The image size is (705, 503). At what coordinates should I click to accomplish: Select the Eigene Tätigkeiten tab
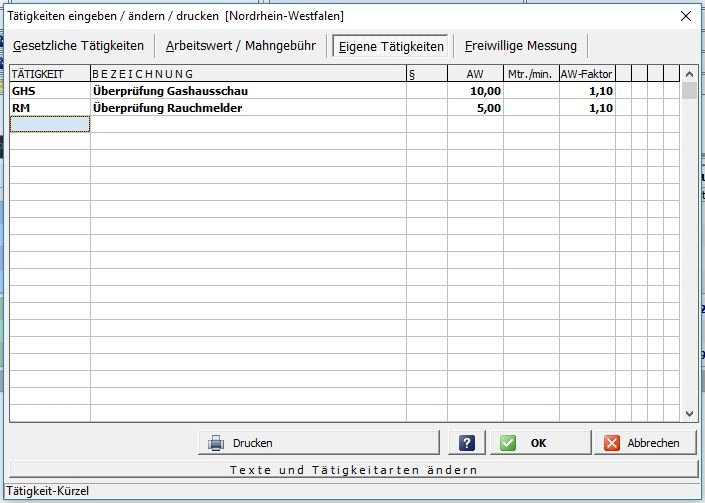pyautogui.click(x=391, y=46)
